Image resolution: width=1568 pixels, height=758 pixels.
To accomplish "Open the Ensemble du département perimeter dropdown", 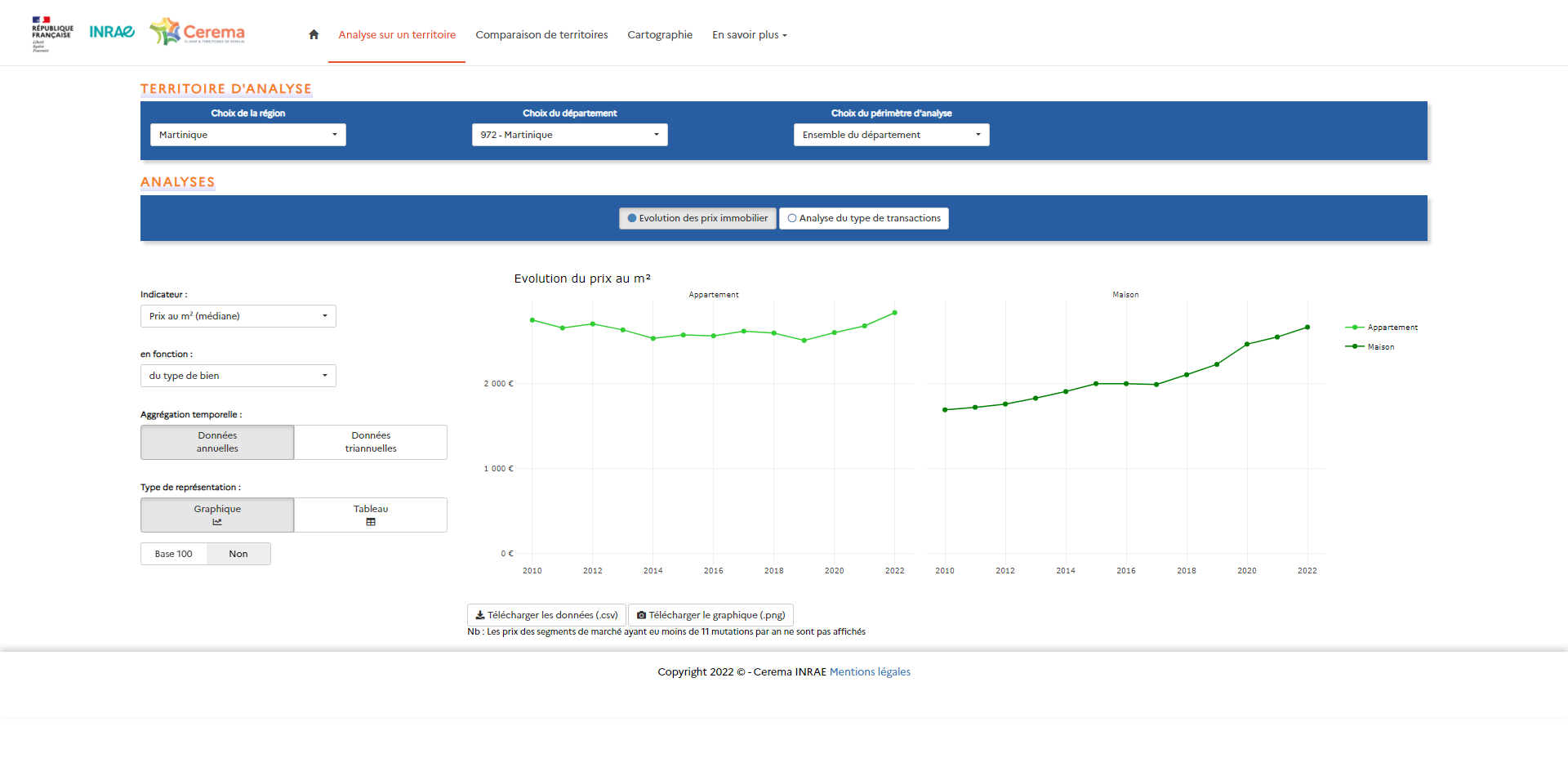I will [891, 135].
